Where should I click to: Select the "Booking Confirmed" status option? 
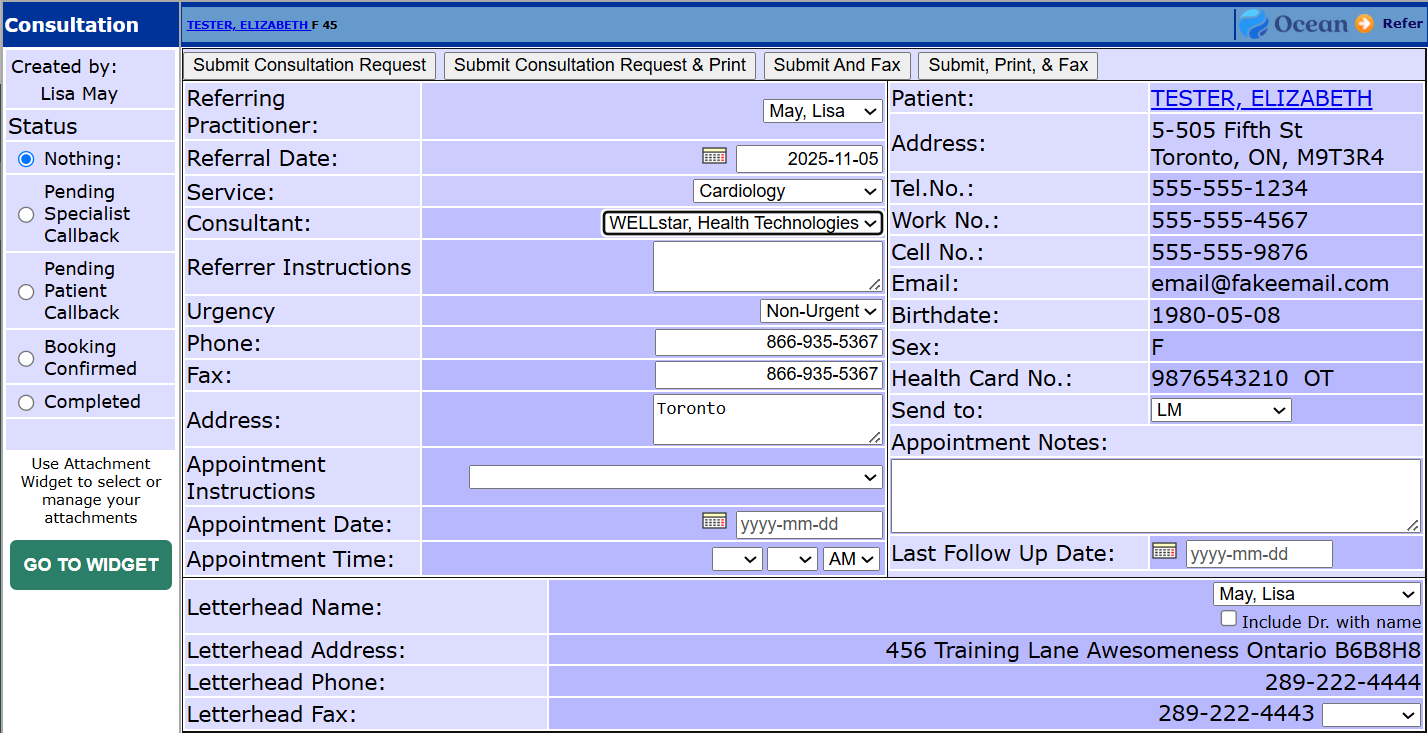point(26,358)
